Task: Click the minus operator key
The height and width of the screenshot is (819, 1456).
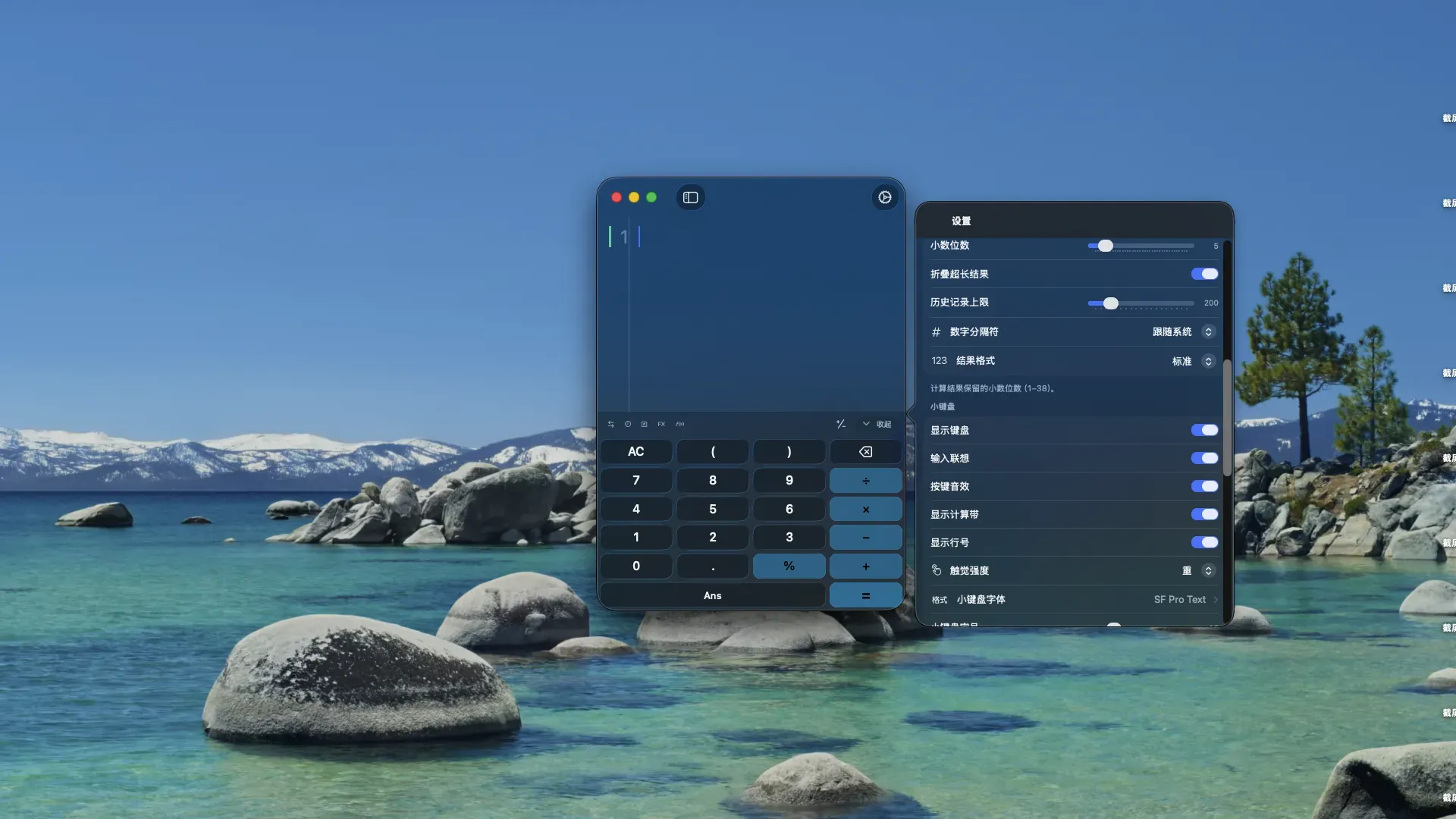Action: pos(865,538)
